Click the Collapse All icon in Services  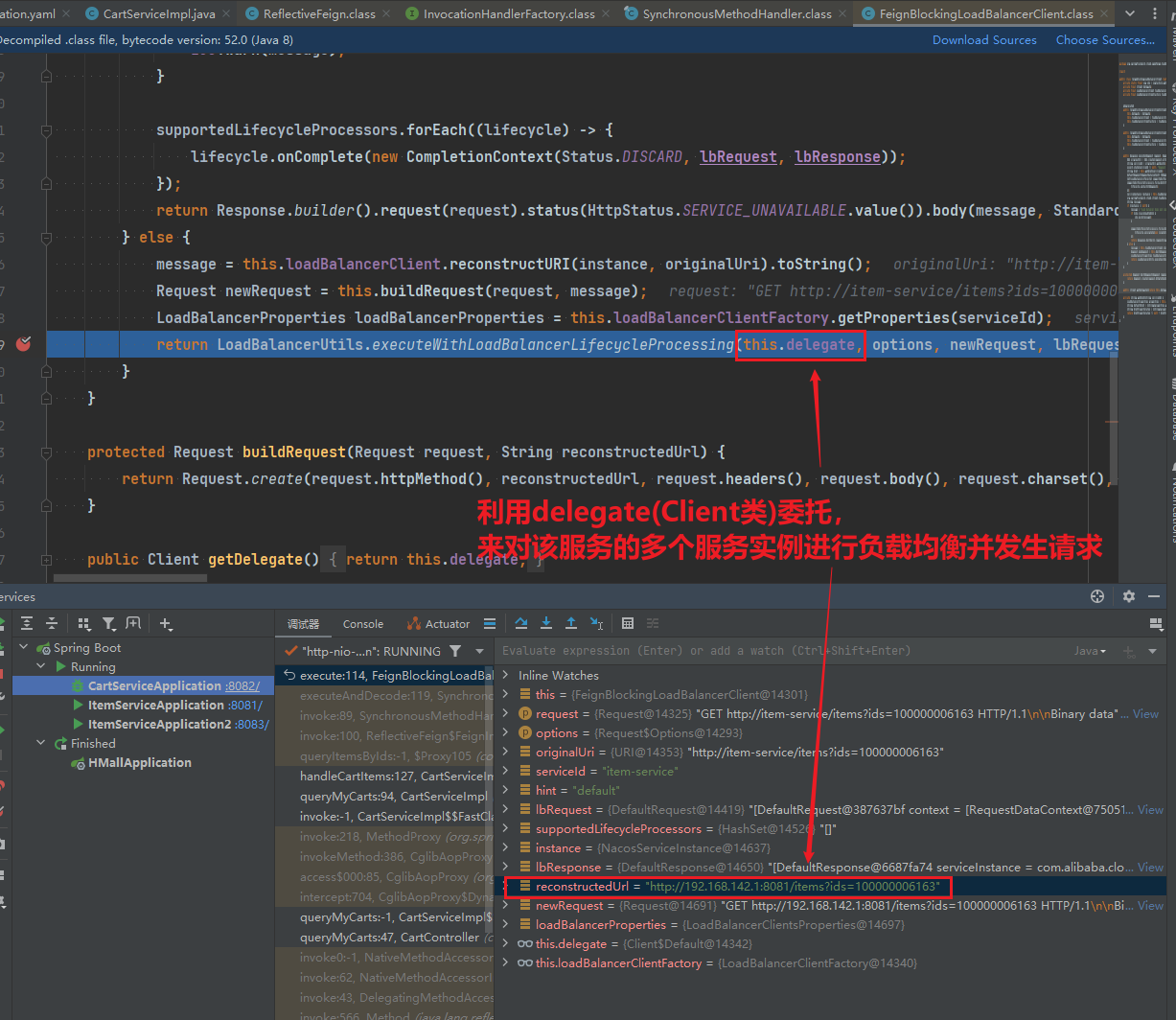tap(52, 624)
